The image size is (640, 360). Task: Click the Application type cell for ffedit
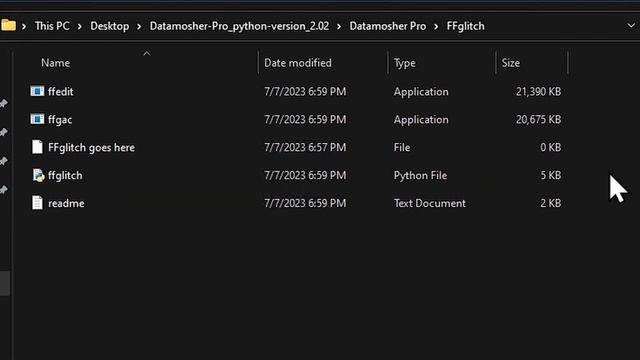[421, 91]
